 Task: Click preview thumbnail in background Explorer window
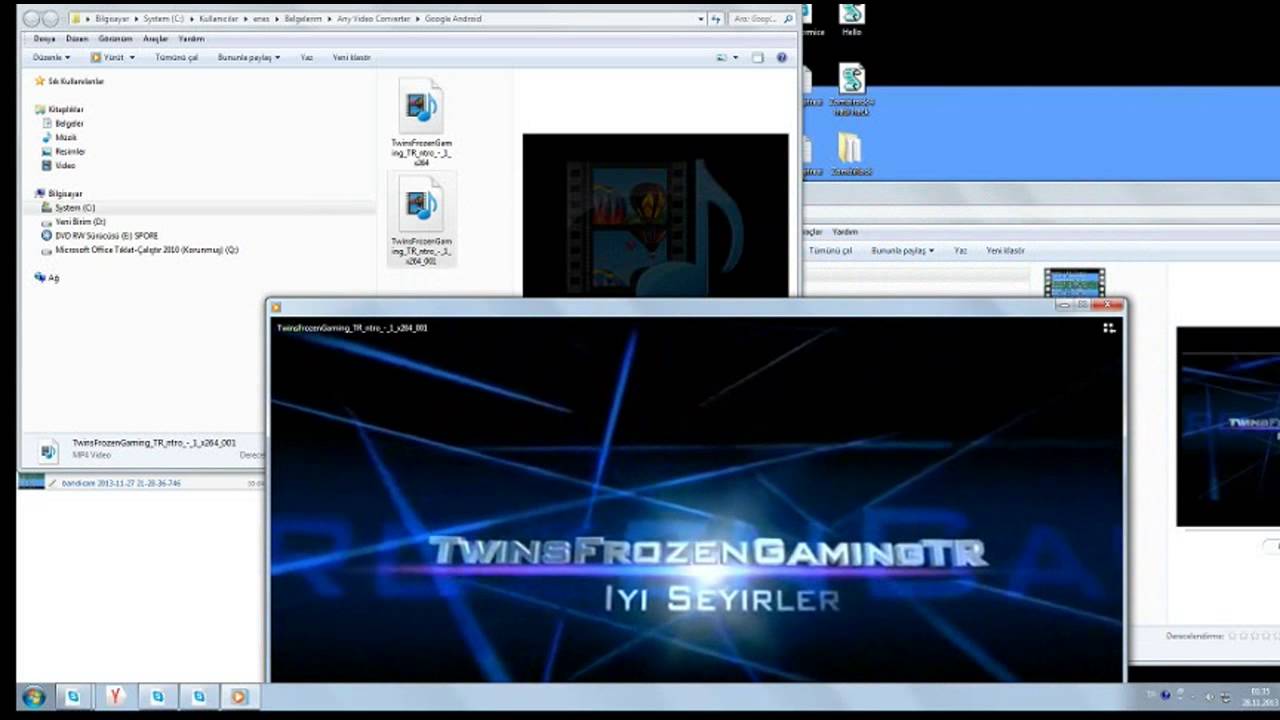click(1228, 426)
